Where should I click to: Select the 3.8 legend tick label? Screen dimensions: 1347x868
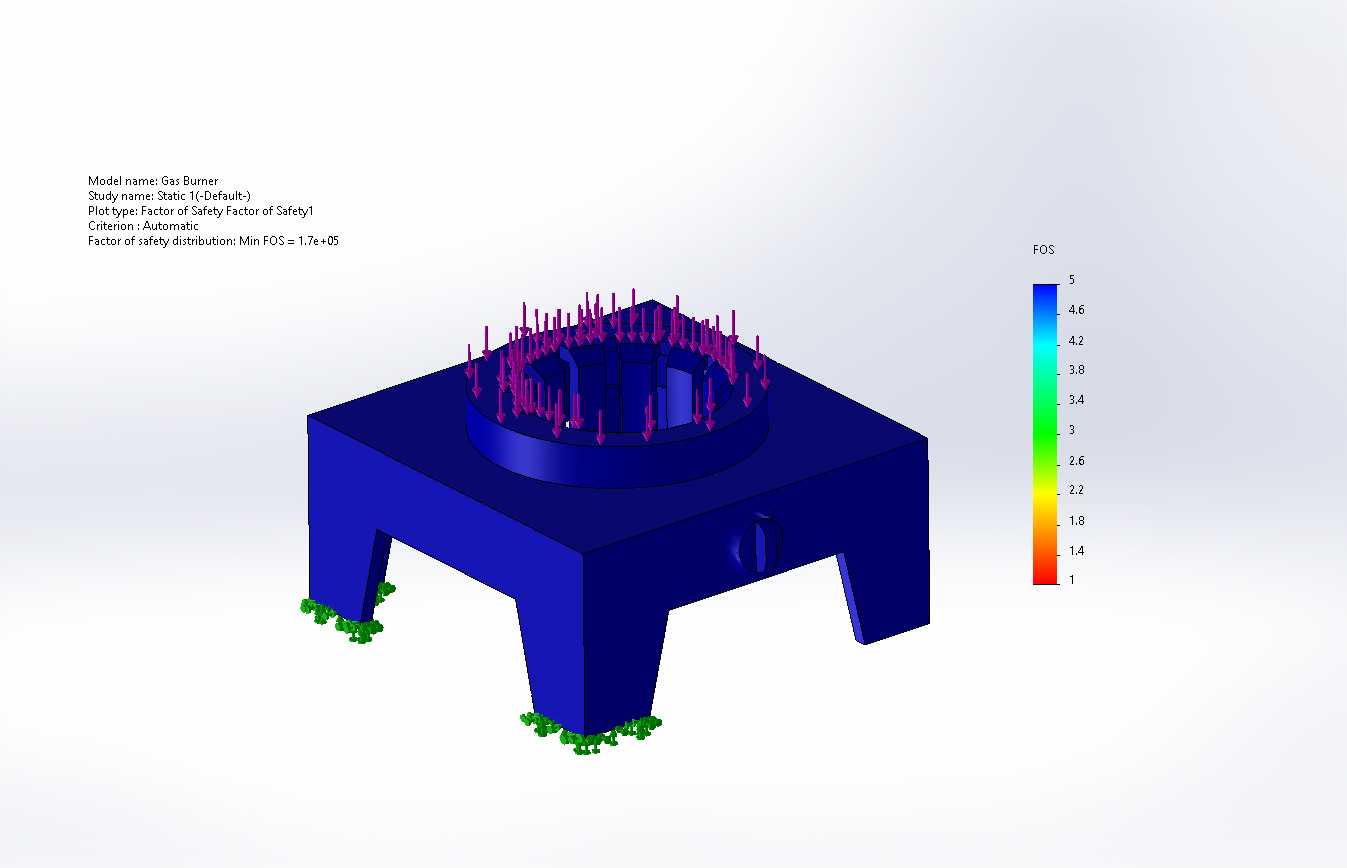[1076, 370]
